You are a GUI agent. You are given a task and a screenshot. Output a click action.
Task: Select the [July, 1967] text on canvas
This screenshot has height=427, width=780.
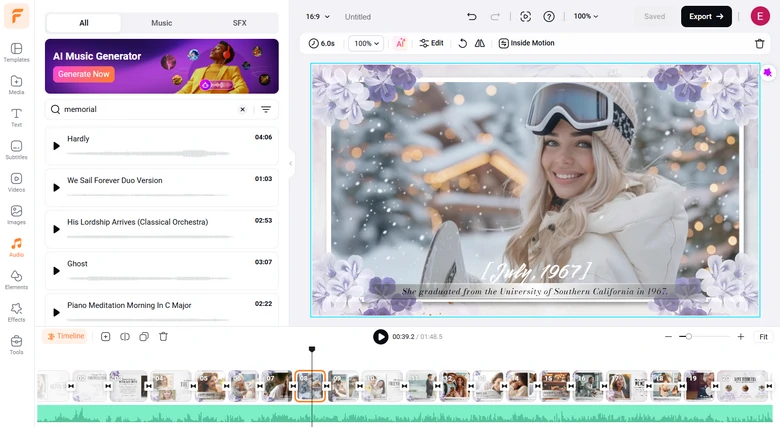(536, 272)
